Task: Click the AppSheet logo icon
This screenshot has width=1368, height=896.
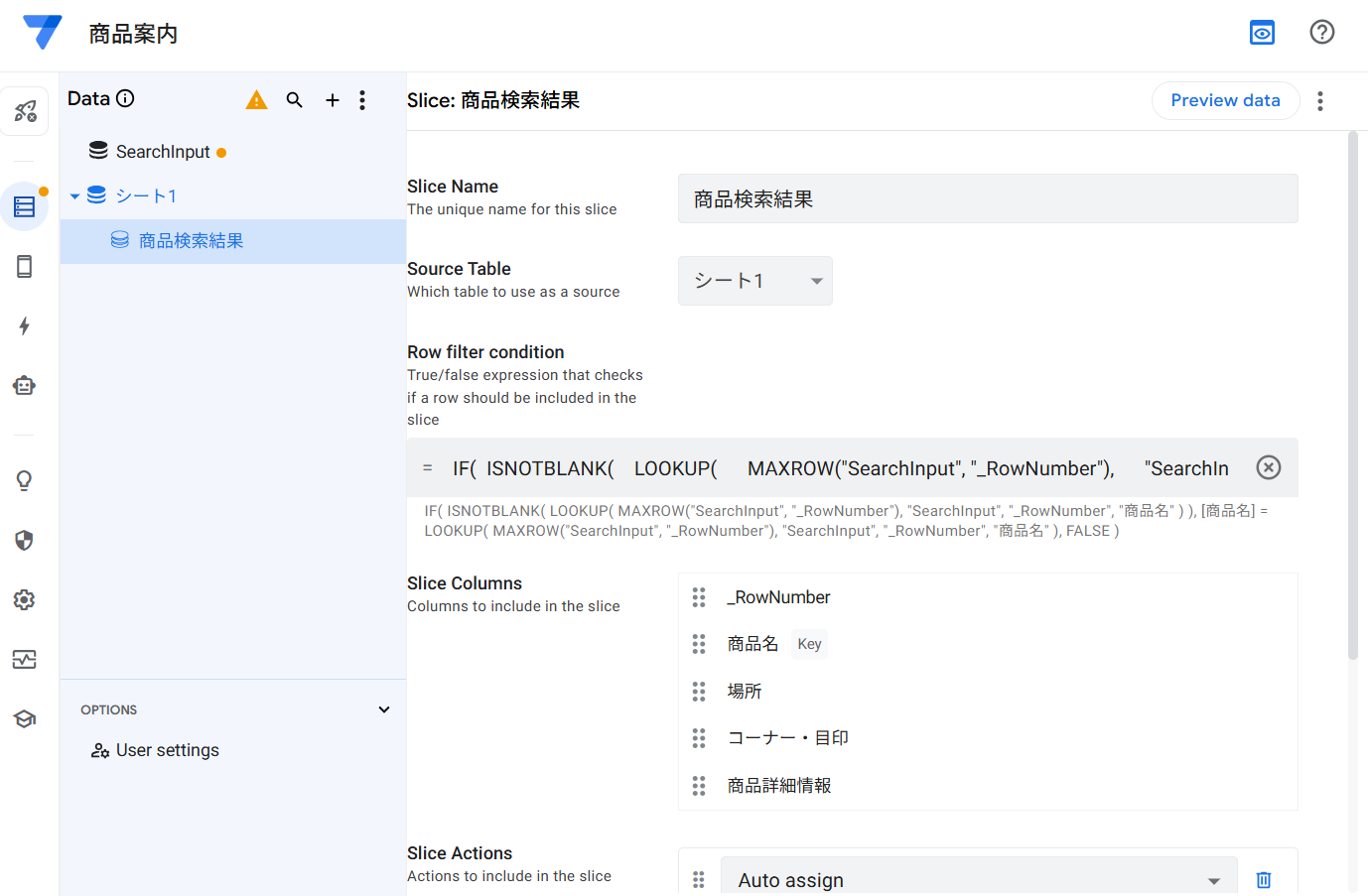Action: point(43,33)
